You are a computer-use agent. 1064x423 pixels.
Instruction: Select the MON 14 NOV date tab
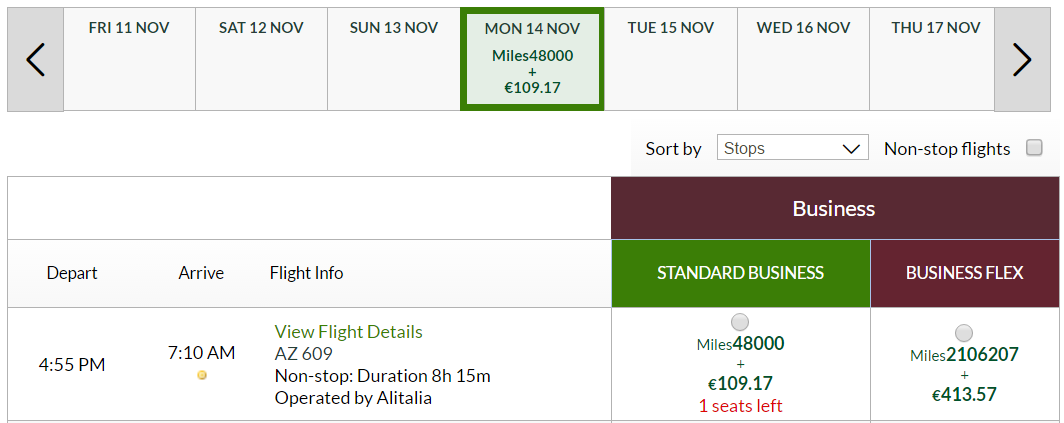click(532, 59)
